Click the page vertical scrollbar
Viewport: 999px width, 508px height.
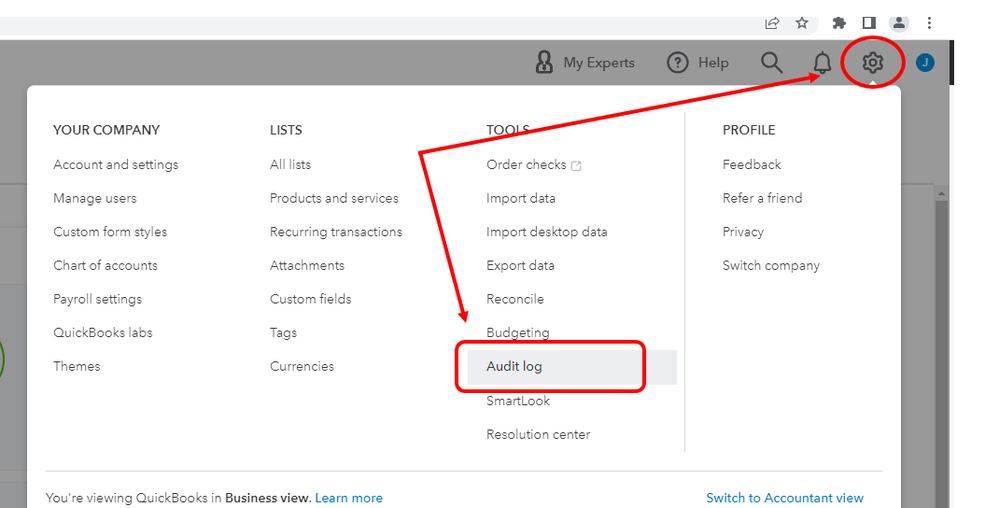[940, 350]
